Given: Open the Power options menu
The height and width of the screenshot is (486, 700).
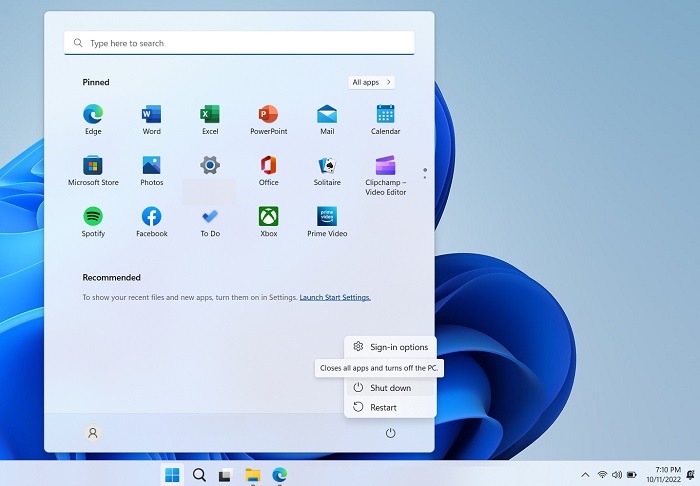Looking at the screenshot, I should click(390, 433).
